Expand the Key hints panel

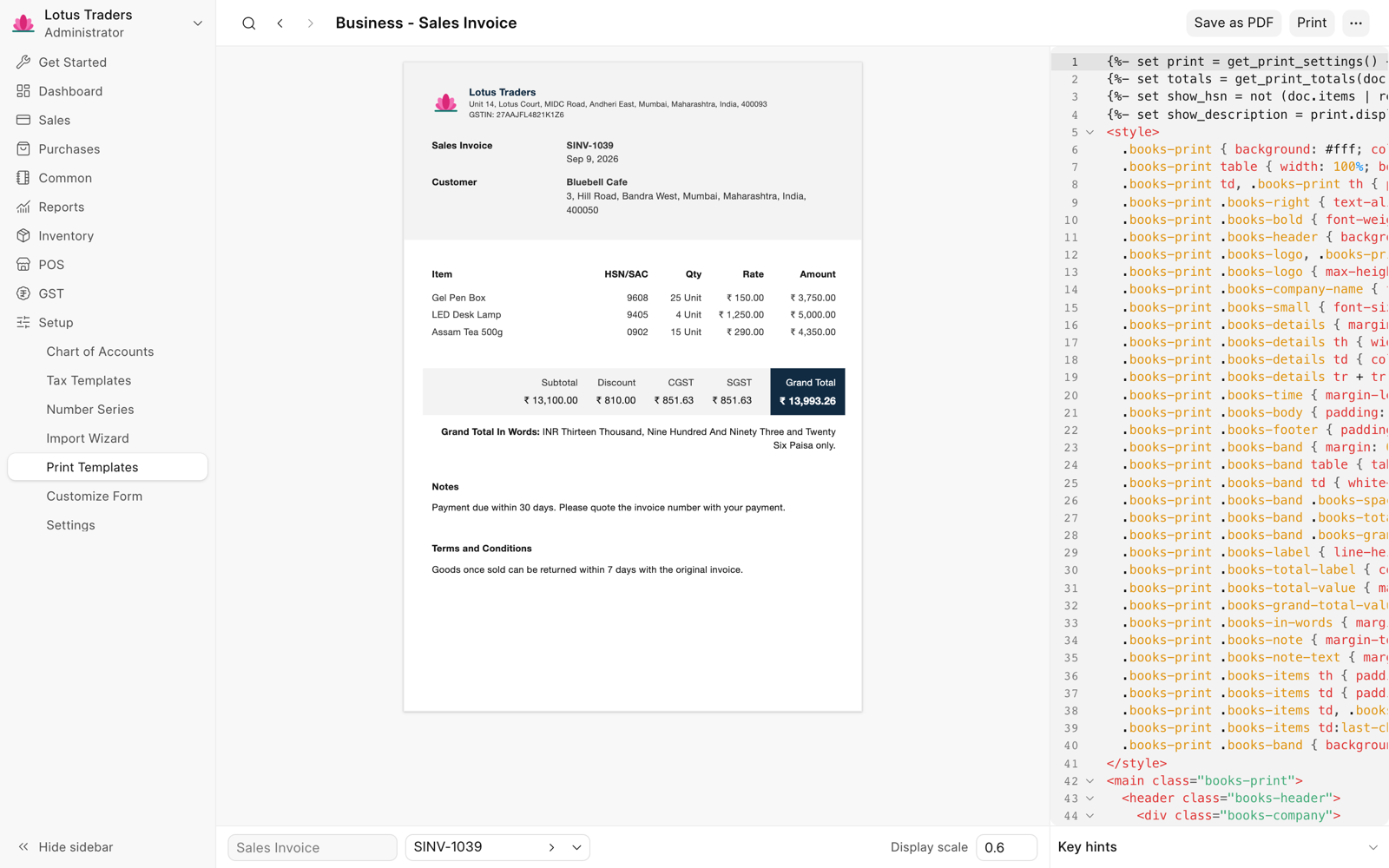tap(1373, 848)
